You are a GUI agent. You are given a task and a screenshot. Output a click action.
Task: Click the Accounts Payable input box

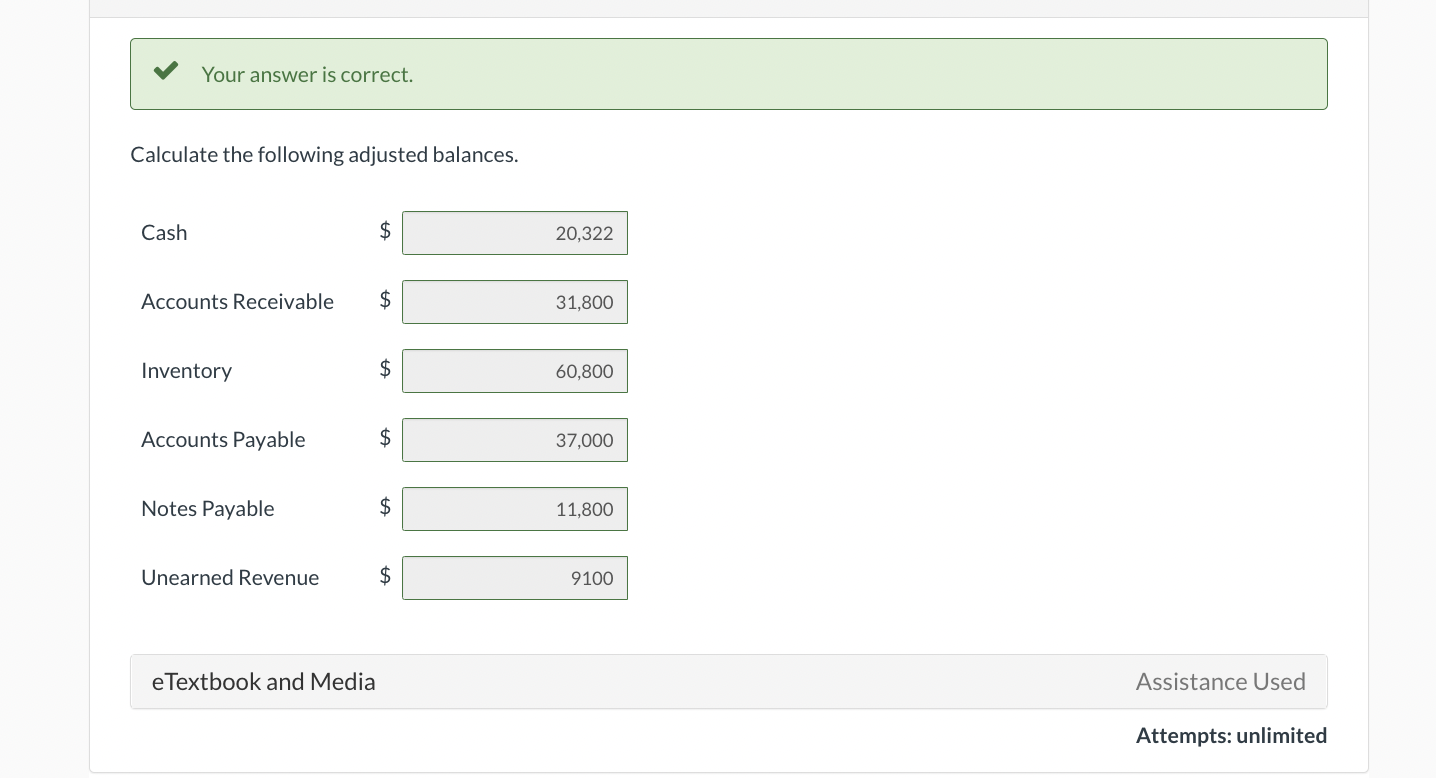coord(514,440)
